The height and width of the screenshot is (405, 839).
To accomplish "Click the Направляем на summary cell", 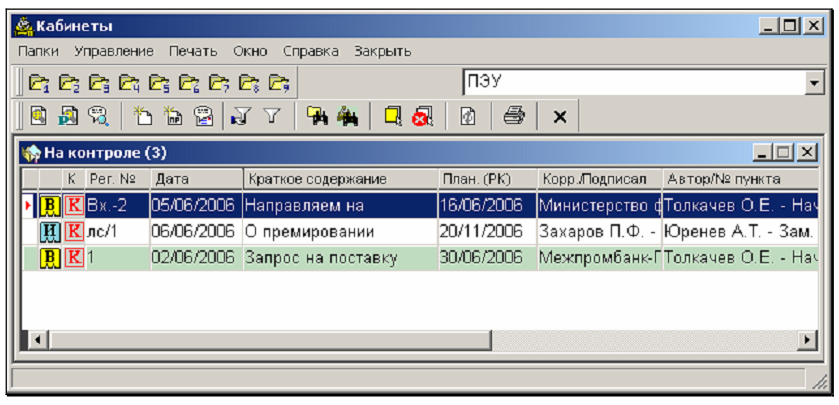I will [340, 206].
